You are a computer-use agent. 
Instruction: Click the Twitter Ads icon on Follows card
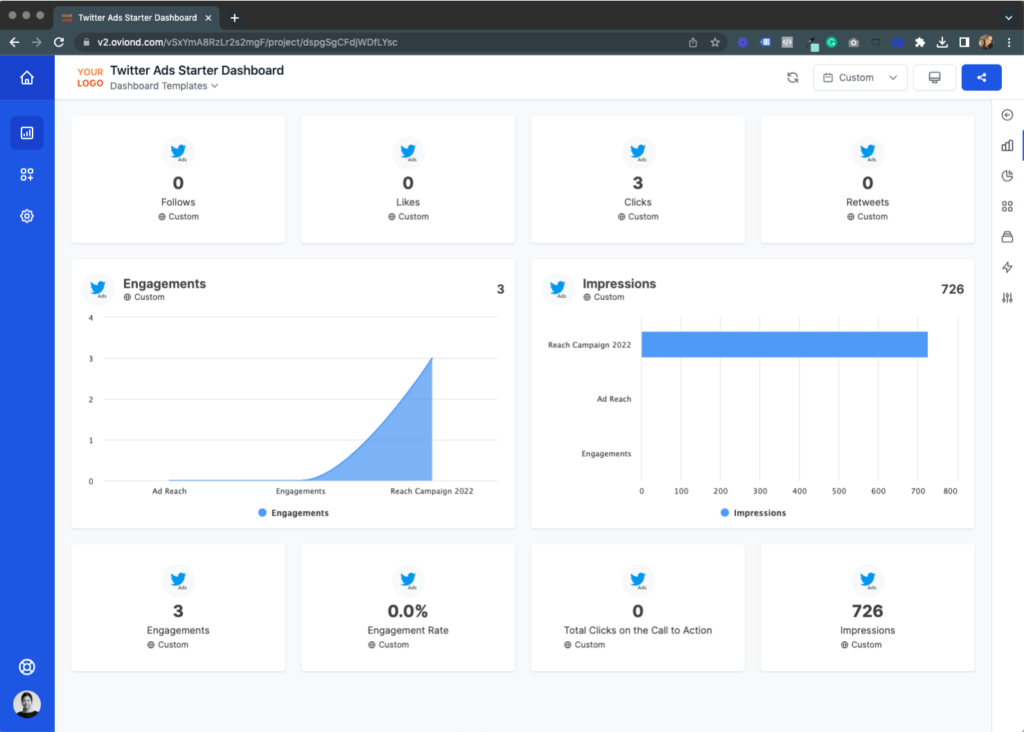[x=178, y=152]
